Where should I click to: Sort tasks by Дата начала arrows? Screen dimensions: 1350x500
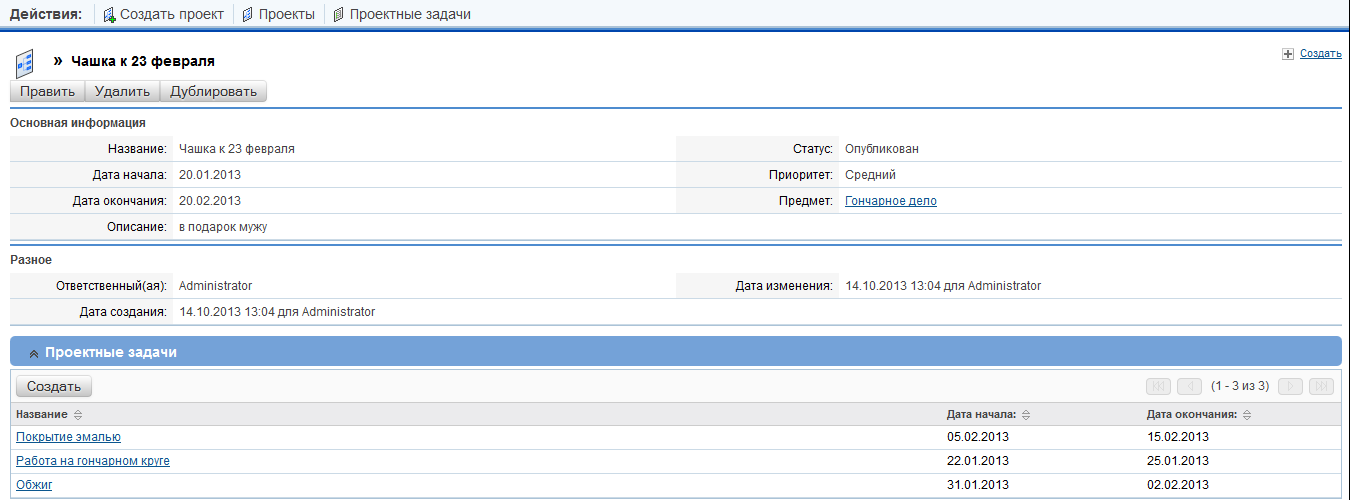(1026, 415)
